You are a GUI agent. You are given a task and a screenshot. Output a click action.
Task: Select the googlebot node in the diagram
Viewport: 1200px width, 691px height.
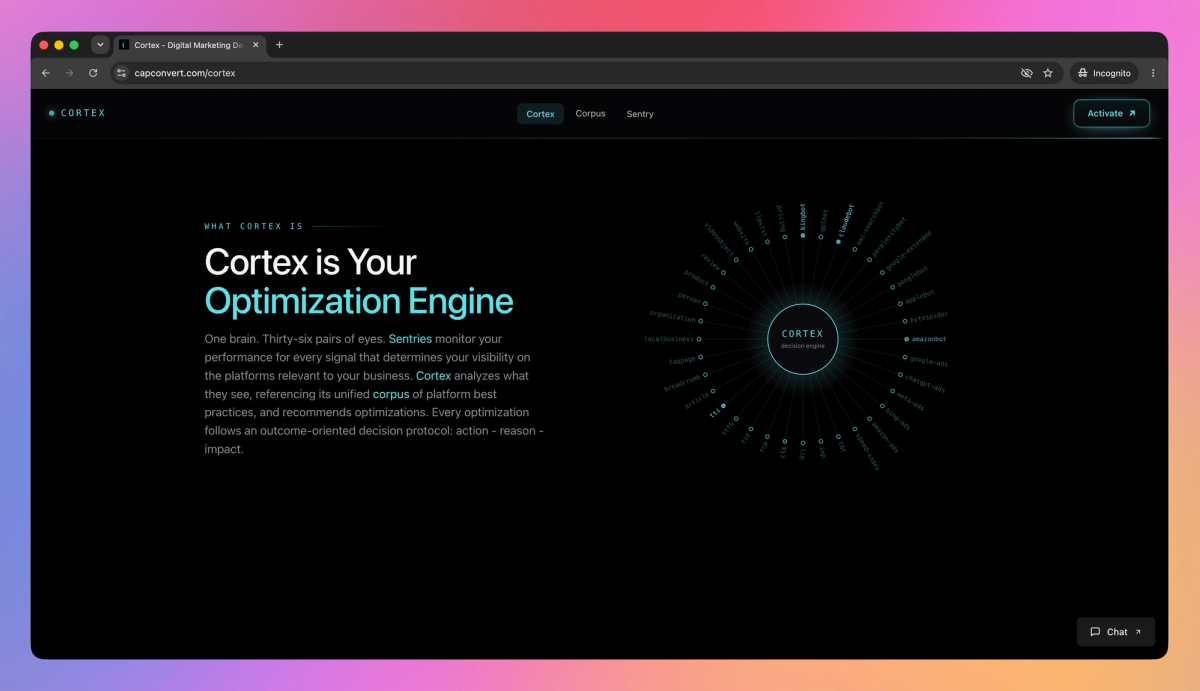tap(908, 278)
